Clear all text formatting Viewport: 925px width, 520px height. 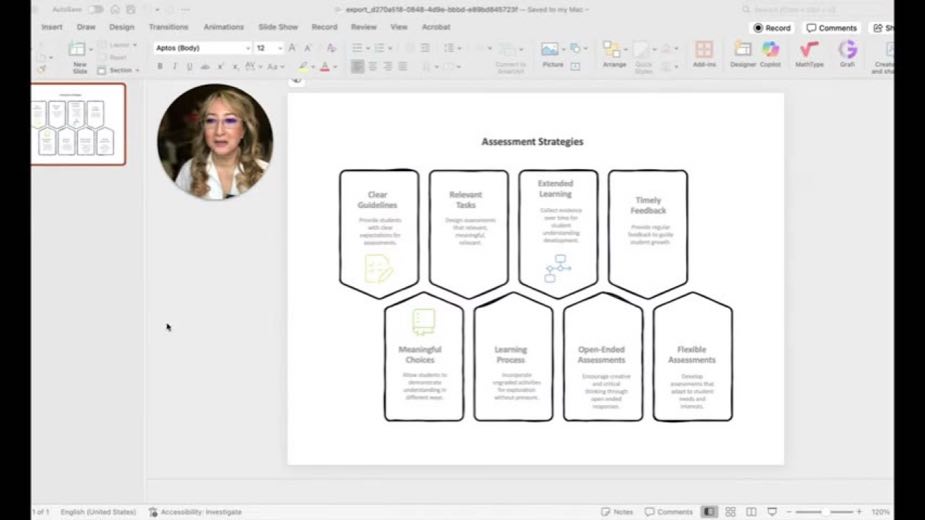tap(331, 48)
